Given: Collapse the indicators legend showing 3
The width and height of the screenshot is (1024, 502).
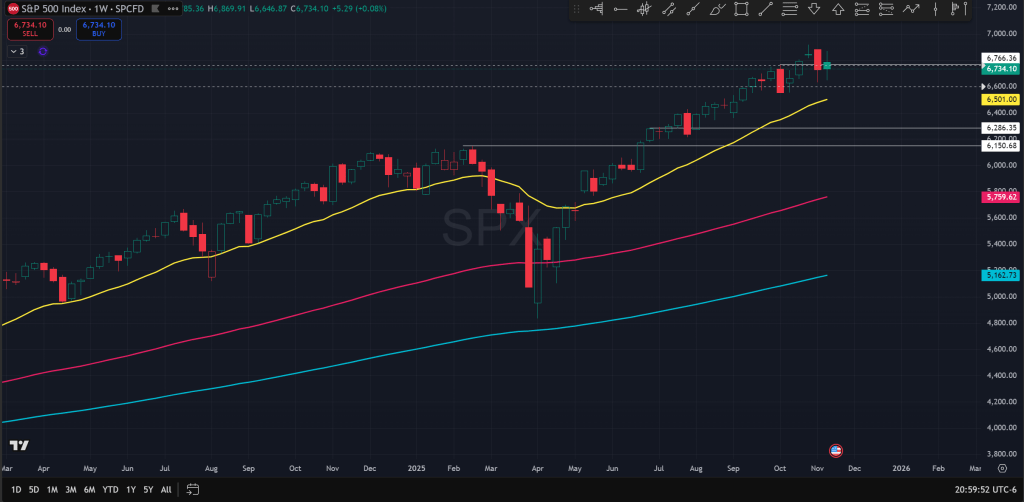Looking at the screenshot, I should [18, 51].
